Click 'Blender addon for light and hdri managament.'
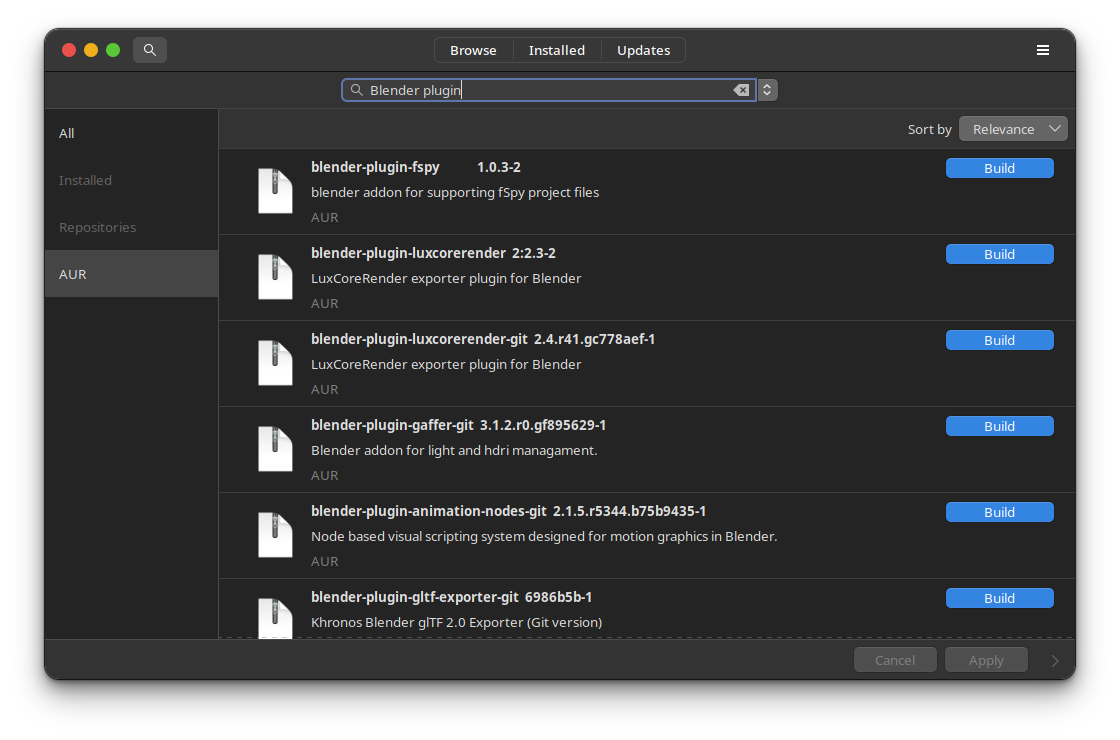 click(454, 451)
